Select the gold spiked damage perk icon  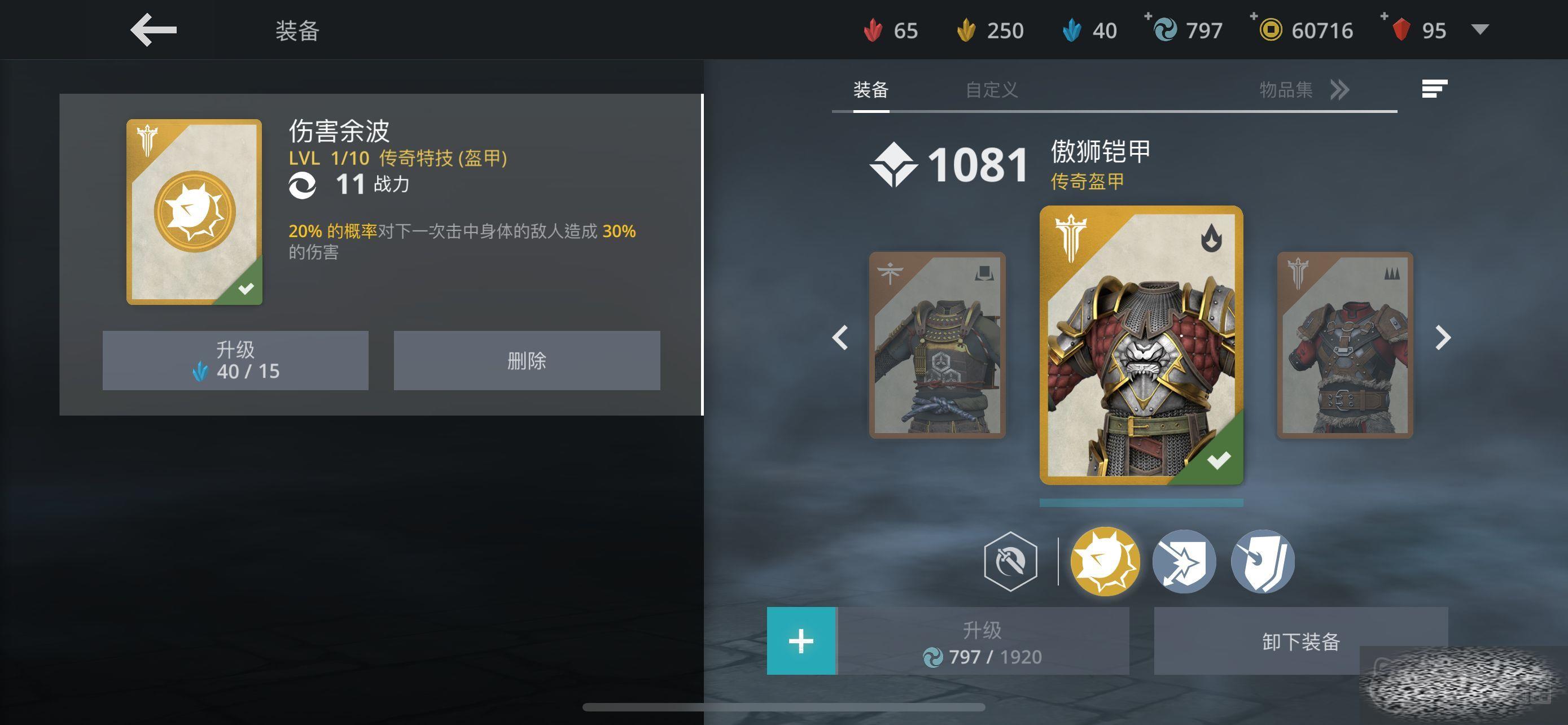click(1105, 561)
